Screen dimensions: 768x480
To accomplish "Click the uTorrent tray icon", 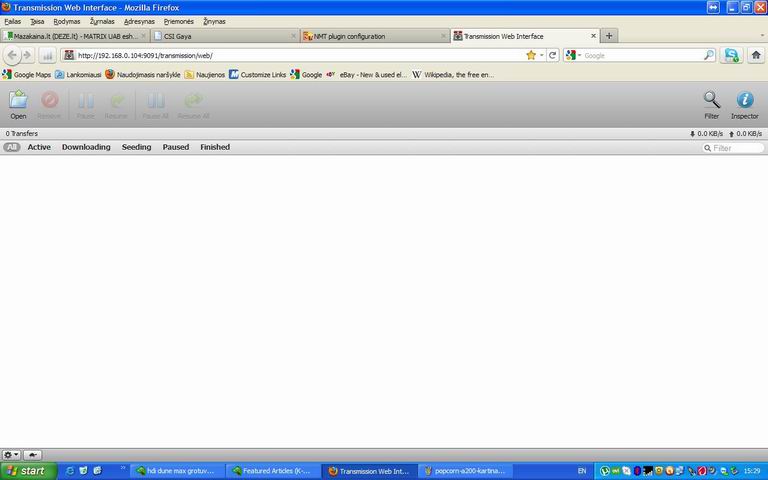I will tap(605, 471).
